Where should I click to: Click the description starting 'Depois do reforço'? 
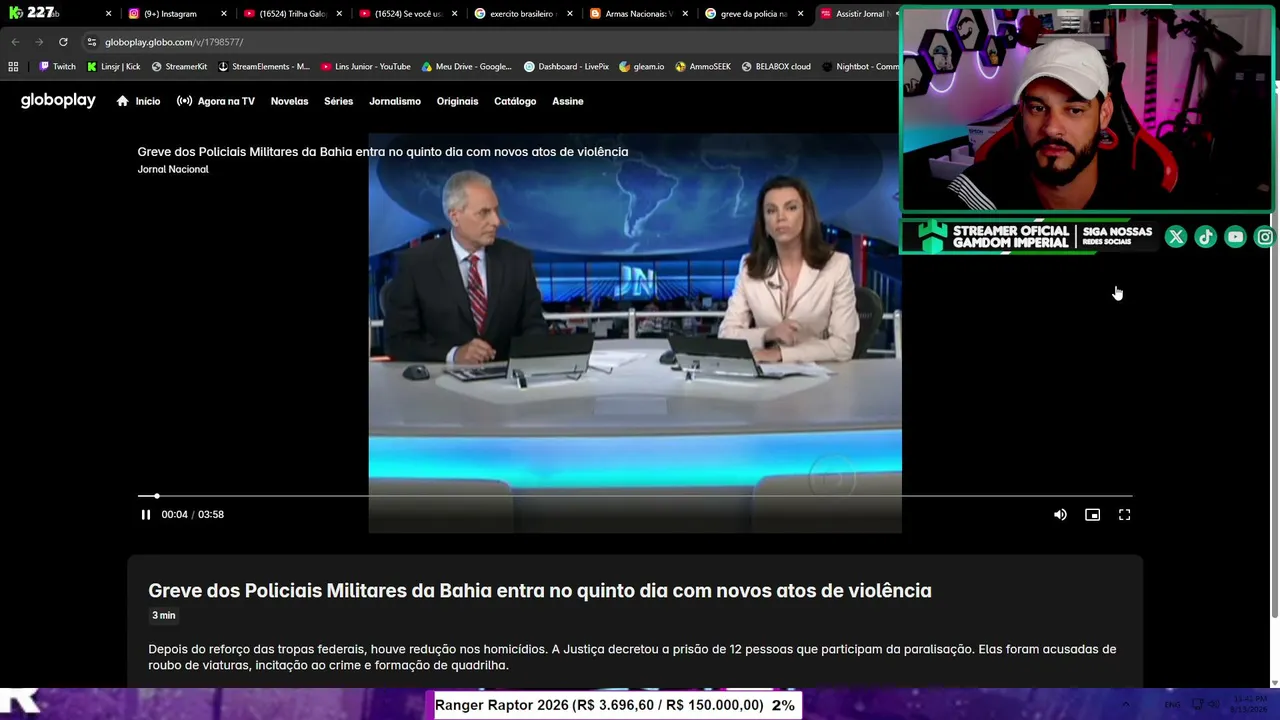pos(632,657)
